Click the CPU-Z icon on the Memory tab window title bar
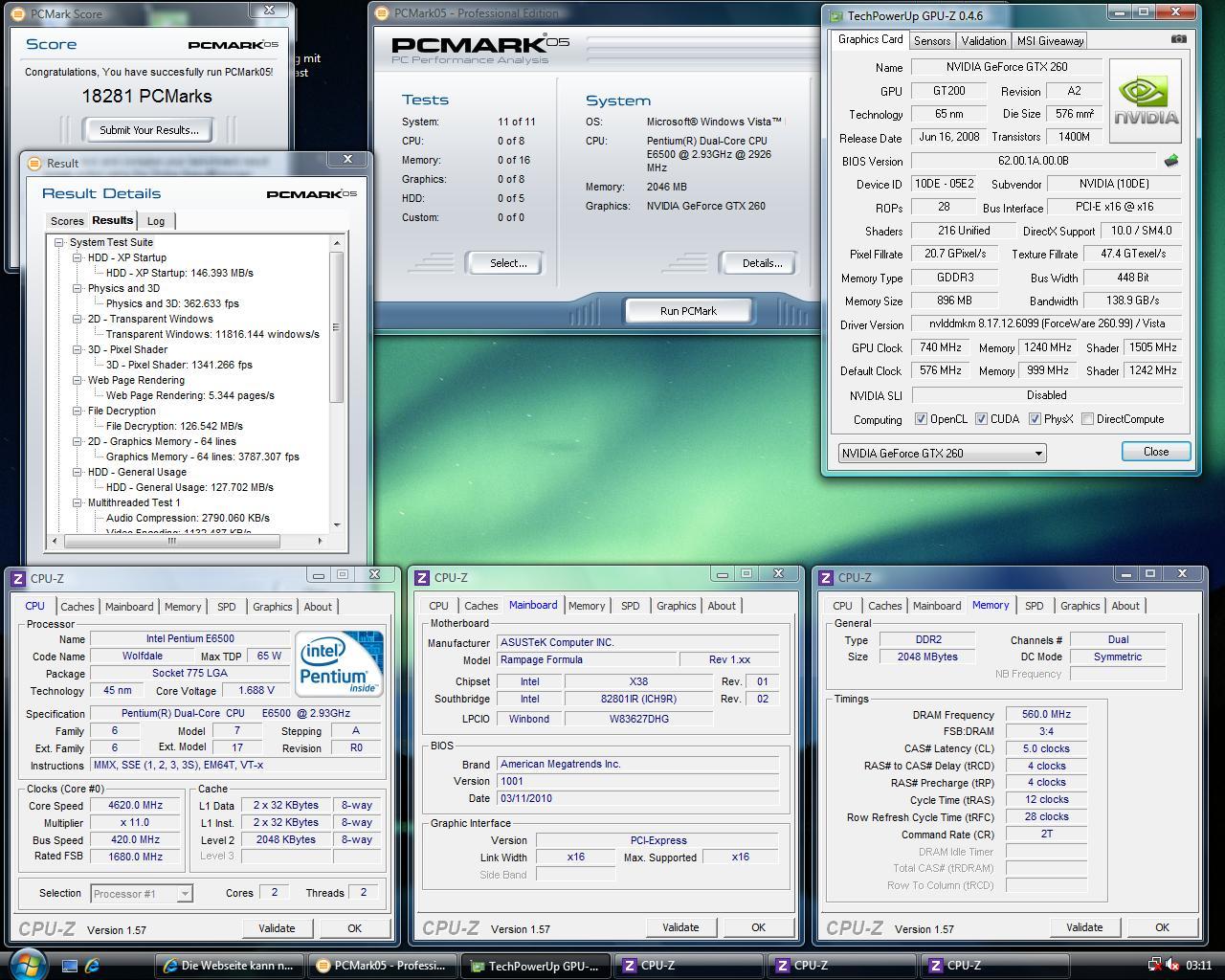Screen dimensions: 1225x980 coord(826,577)
